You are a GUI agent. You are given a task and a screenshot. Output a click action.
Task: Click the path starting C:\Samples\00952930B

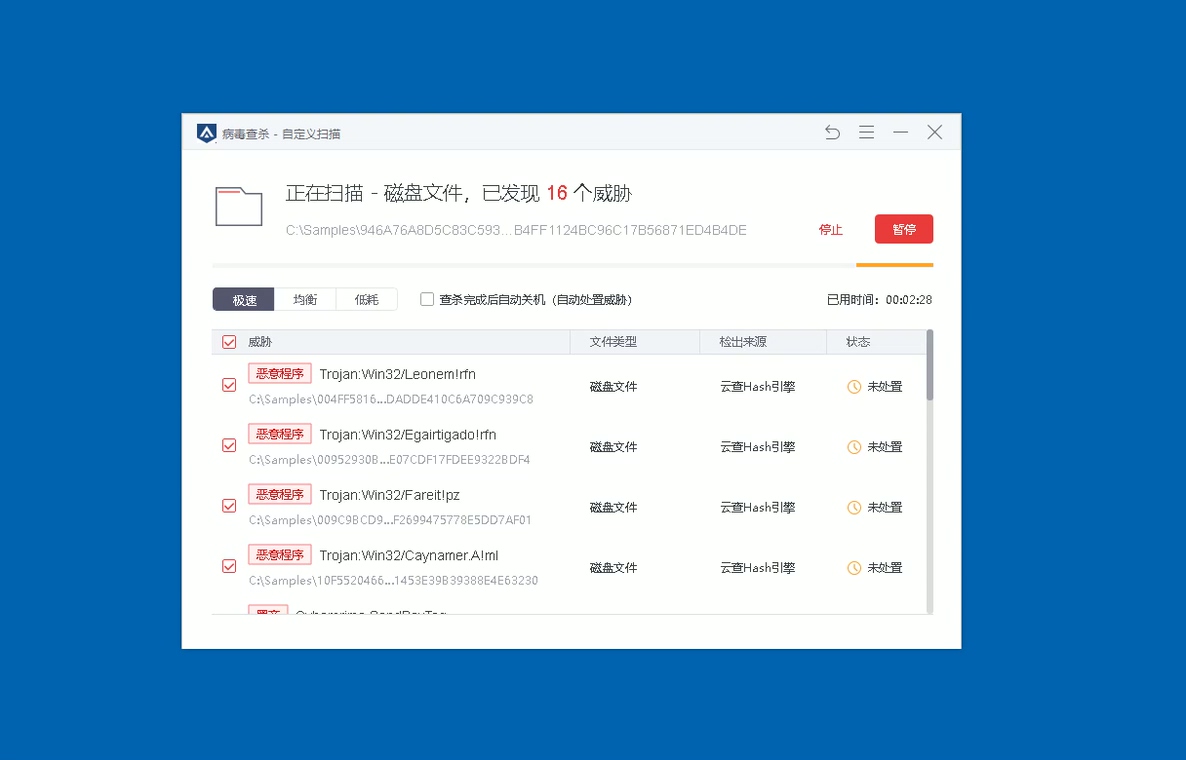pyautogui.click(x=390, y=460)
